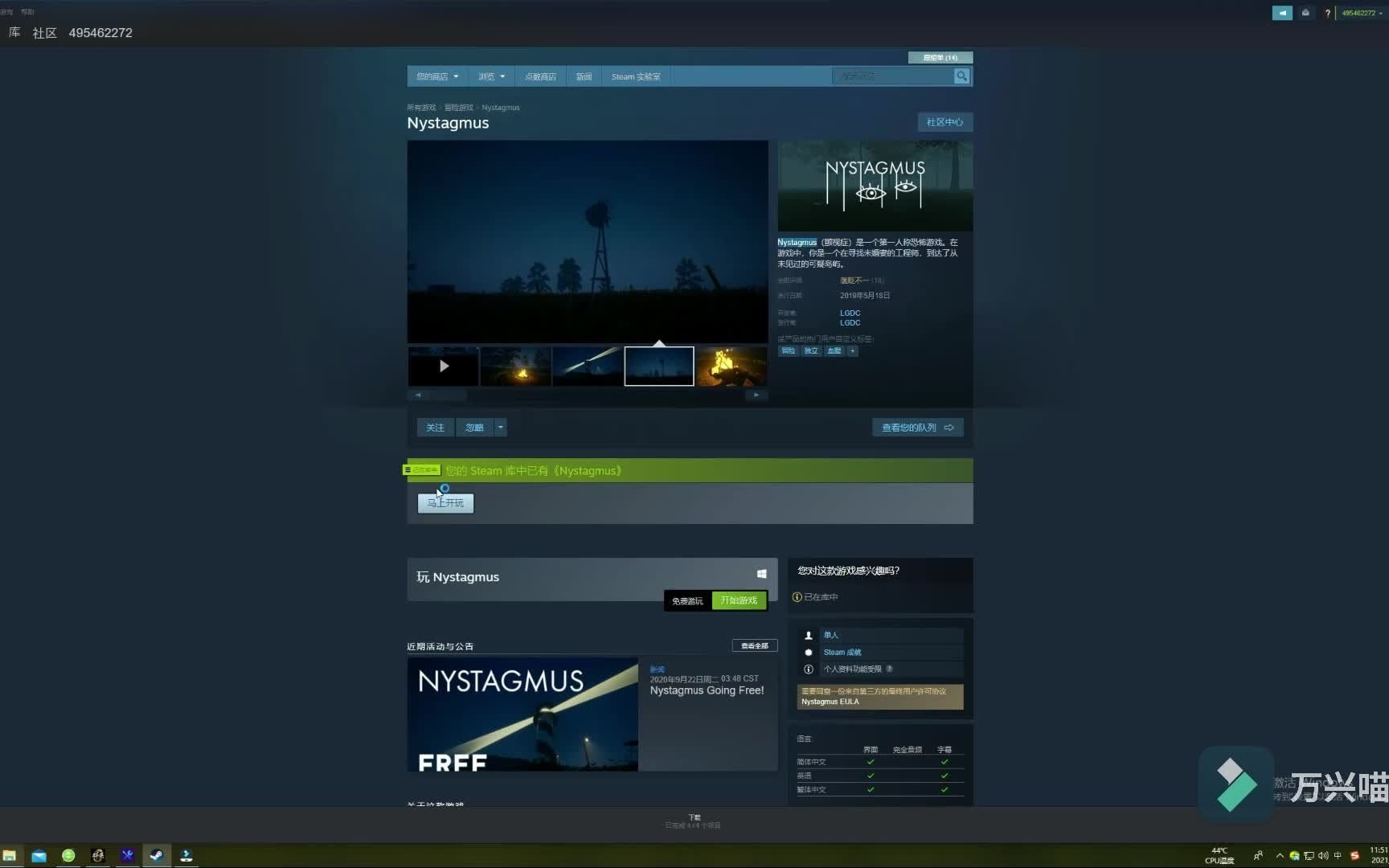Open the 愿望单 (14) wishlist button

tap(940, 58)
